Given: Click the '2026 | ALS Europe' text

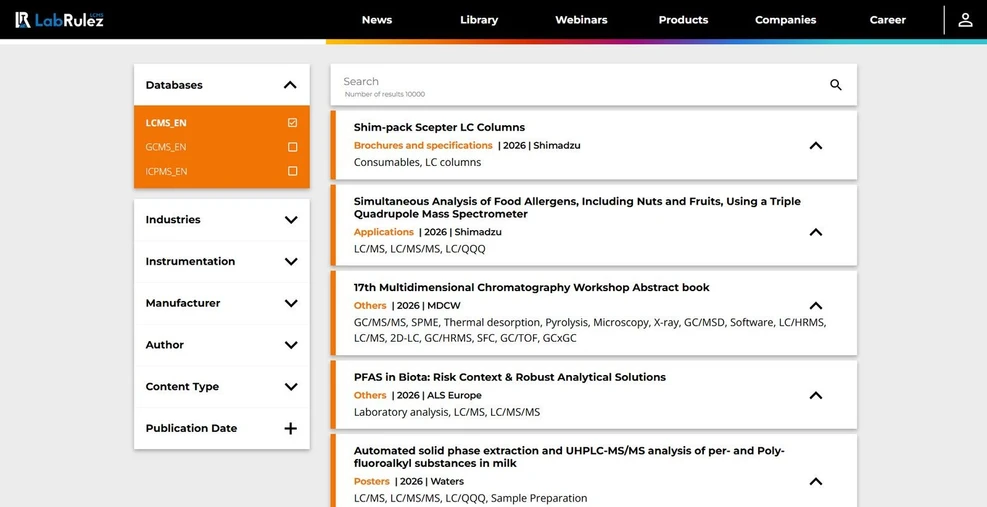Looking at the screenshot, I should [439, 396].
